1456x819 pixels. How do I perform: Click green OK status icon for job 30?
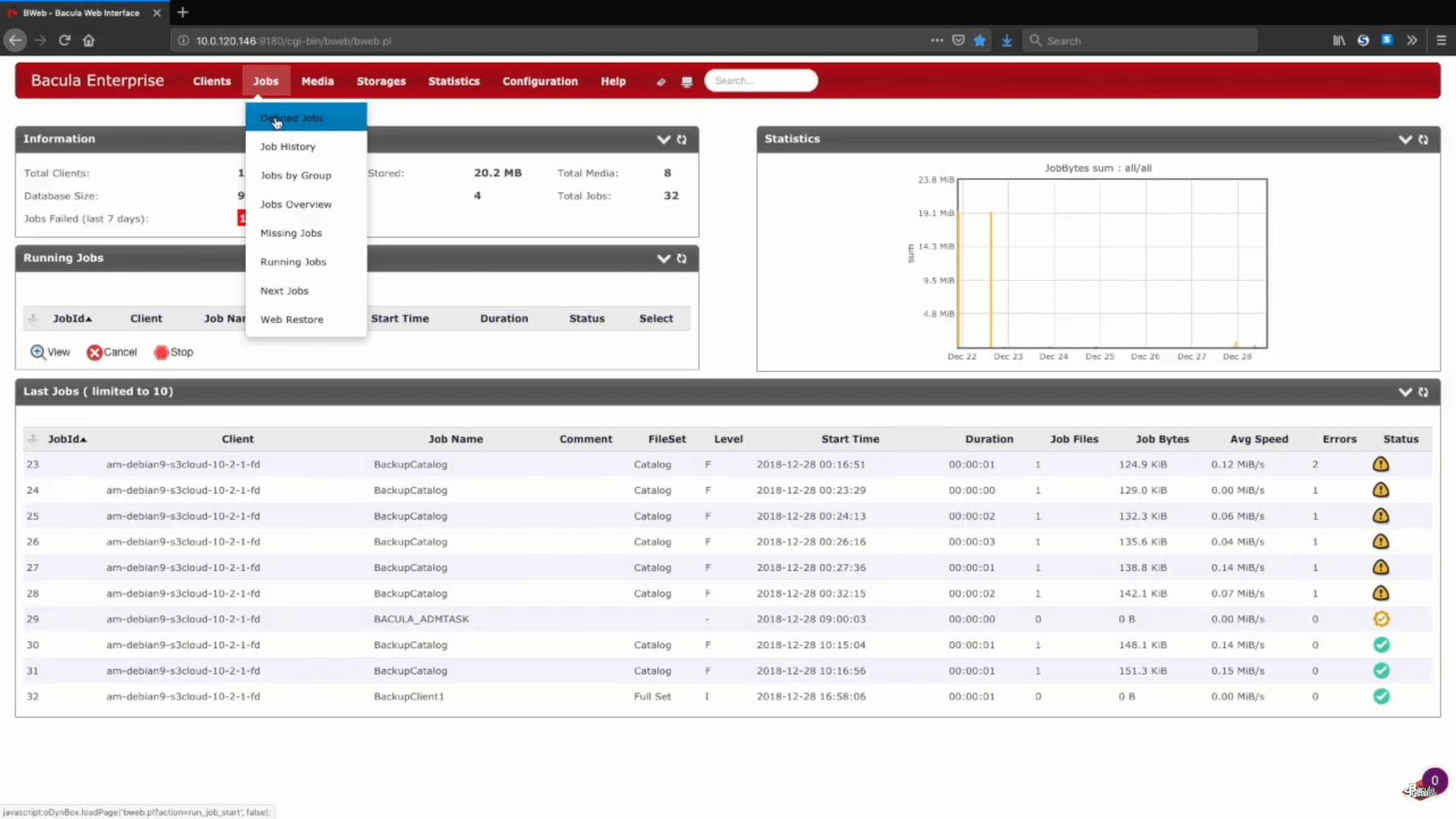pyautogui.click(x=1381, y=645)
